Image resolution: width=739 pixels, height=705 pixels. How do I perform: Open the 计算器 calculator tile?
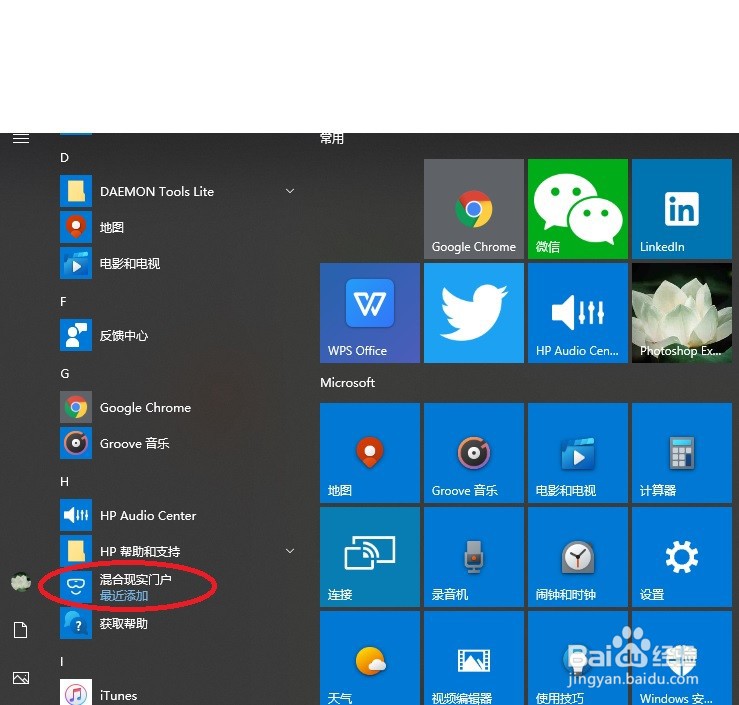[682, 453]
